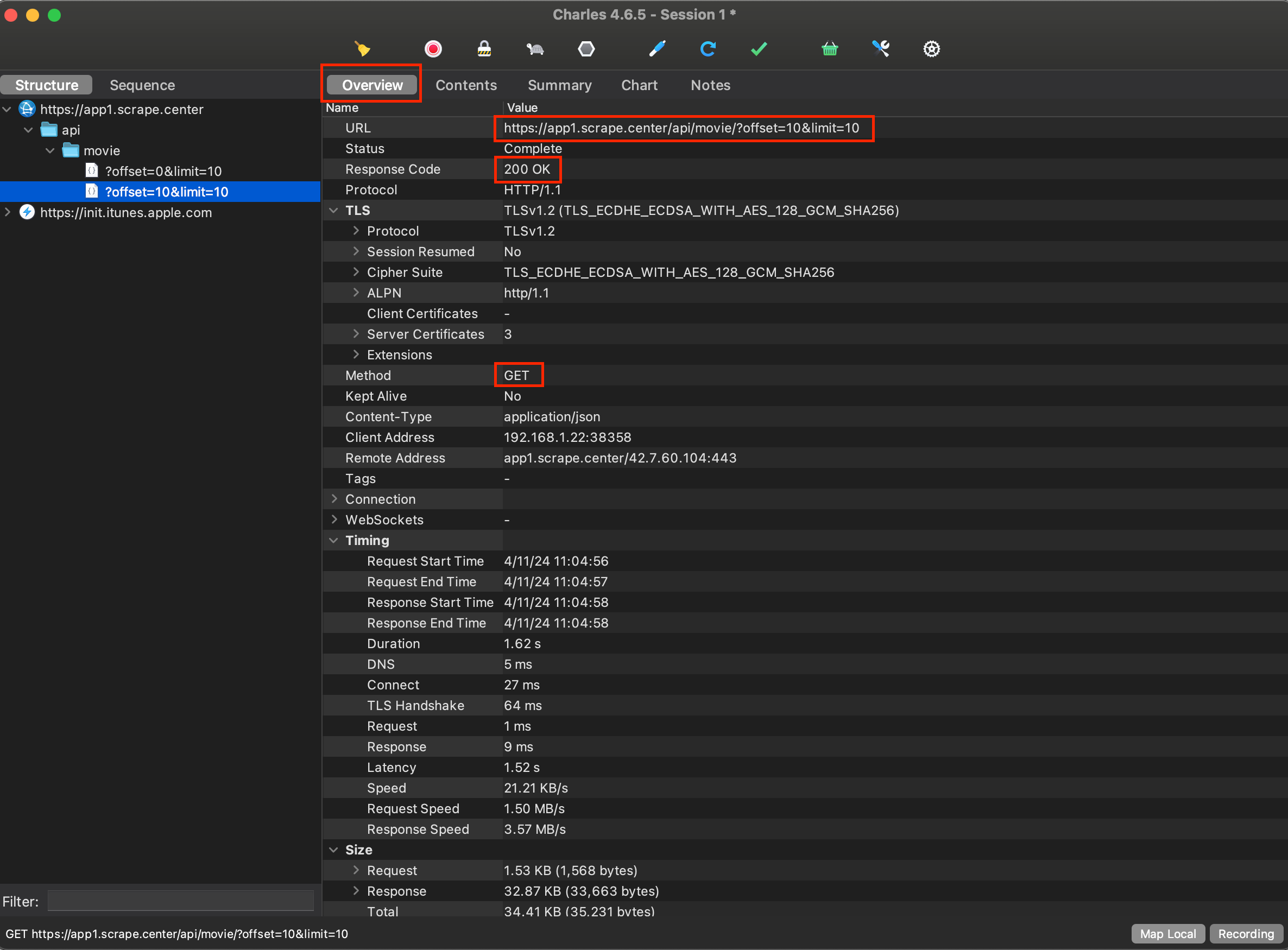Toggle SSL proxying padlock icon
Viewport: 1288px width, 950px height.
(x=484, y=49)
